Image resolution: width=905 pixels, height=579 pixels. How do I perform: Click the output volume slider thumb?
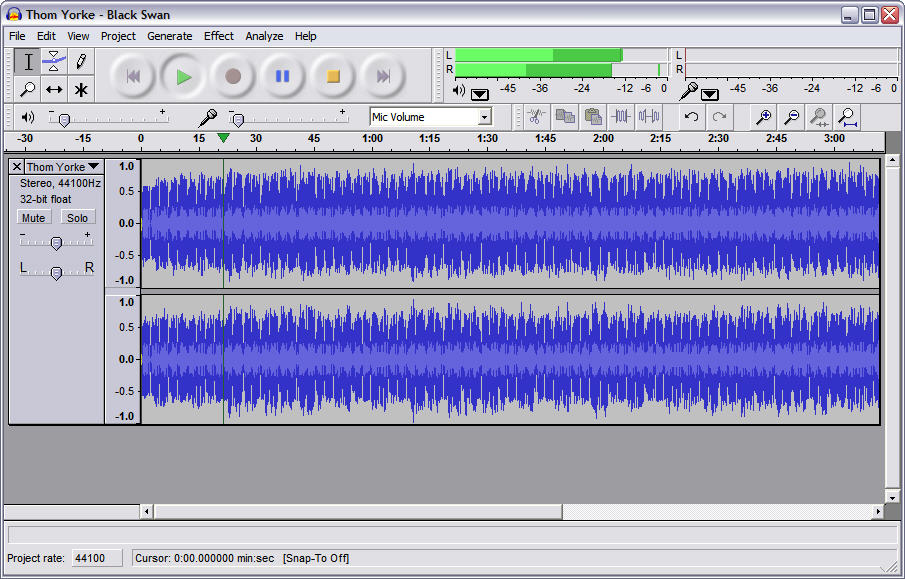pos(64,120)
